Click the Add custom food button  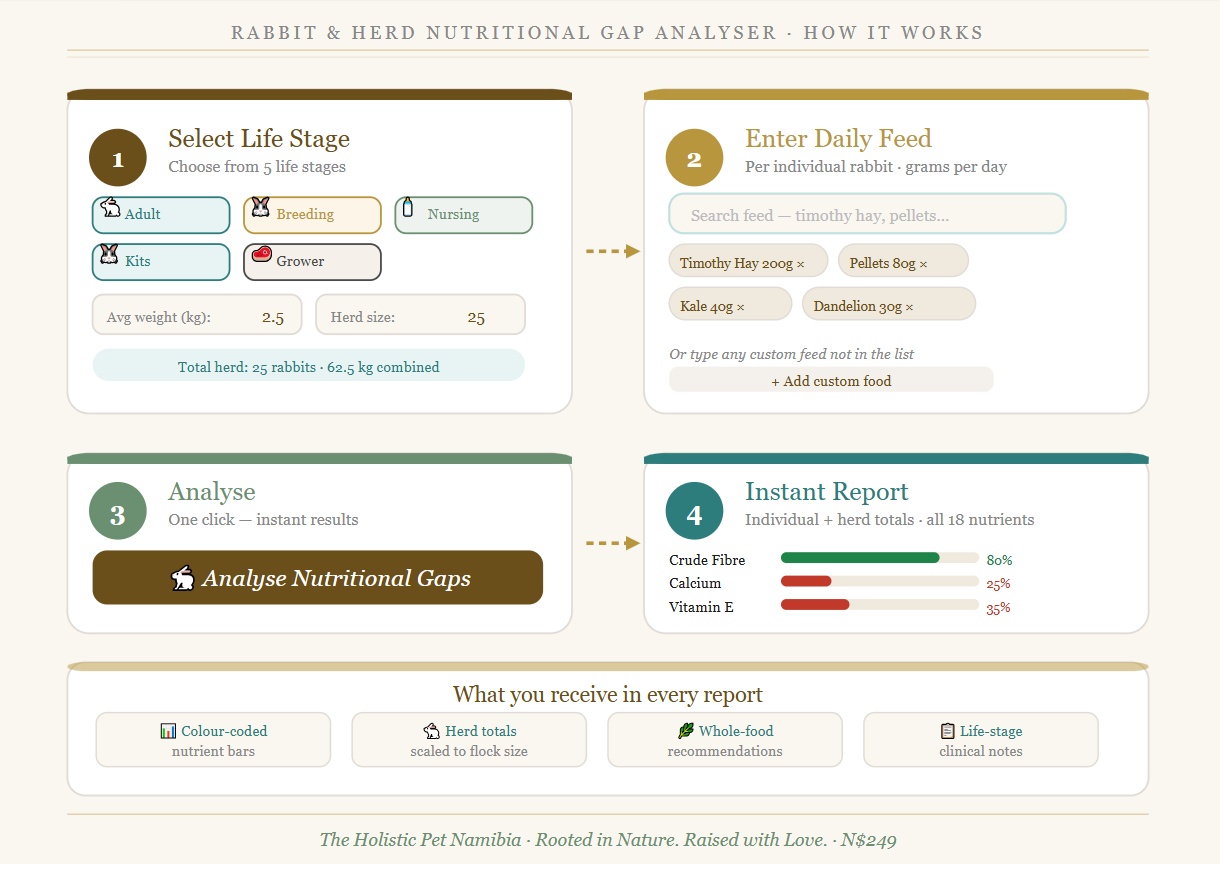tap(831, 381)
